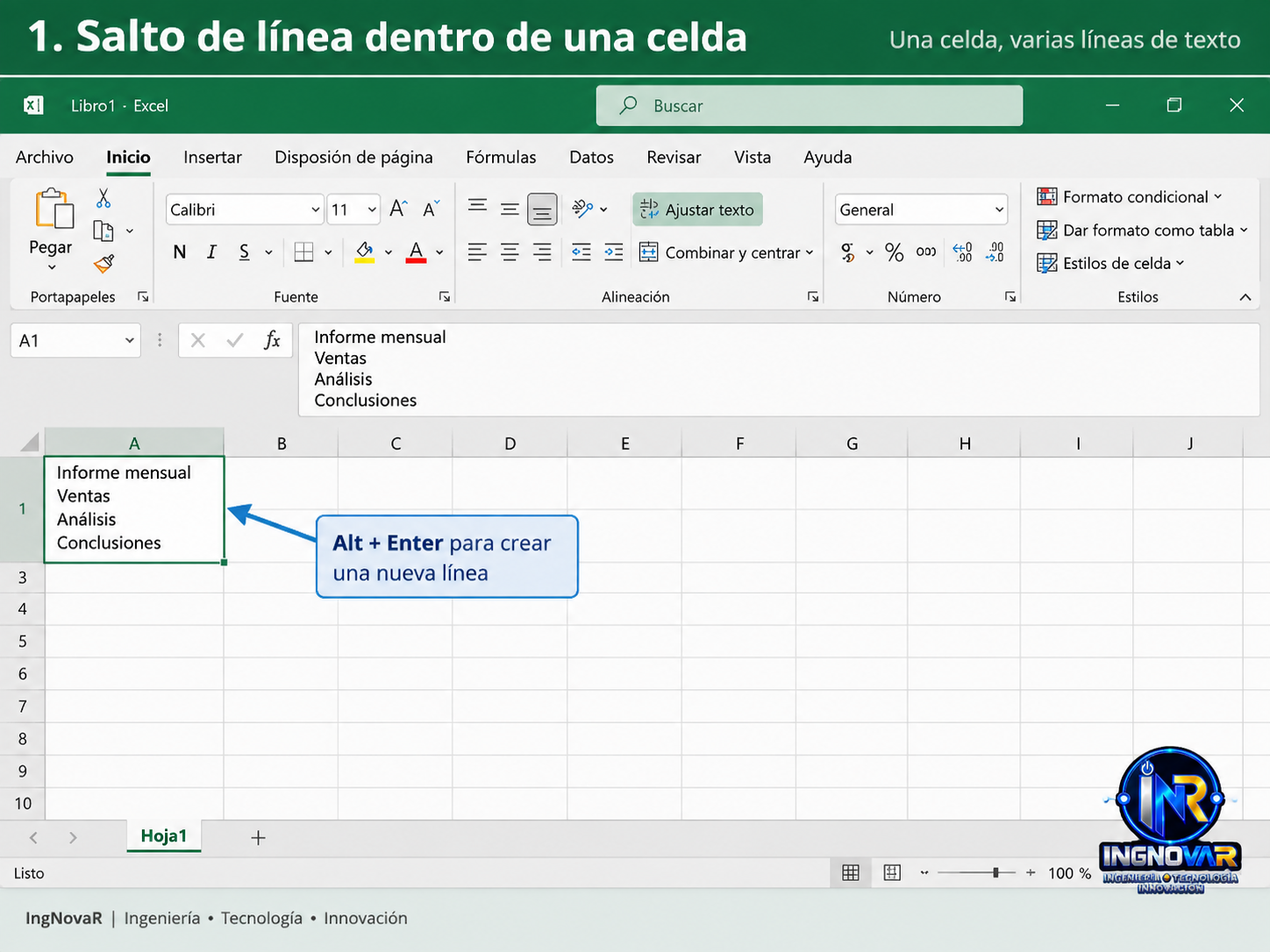Click Estilos de celda button

coord(1110,263)
